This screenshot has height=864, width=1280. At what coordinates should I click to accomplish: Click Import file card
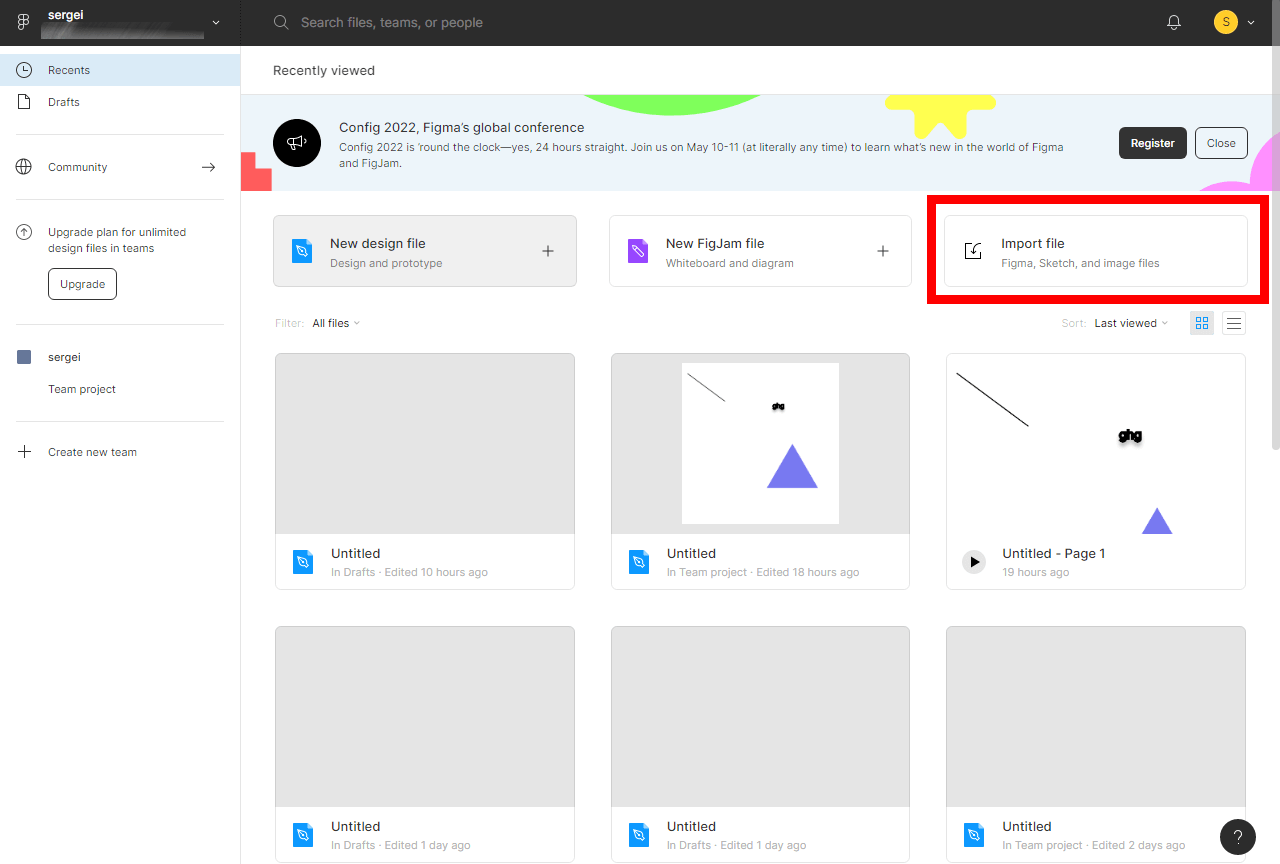click(x=1096, y=251)
